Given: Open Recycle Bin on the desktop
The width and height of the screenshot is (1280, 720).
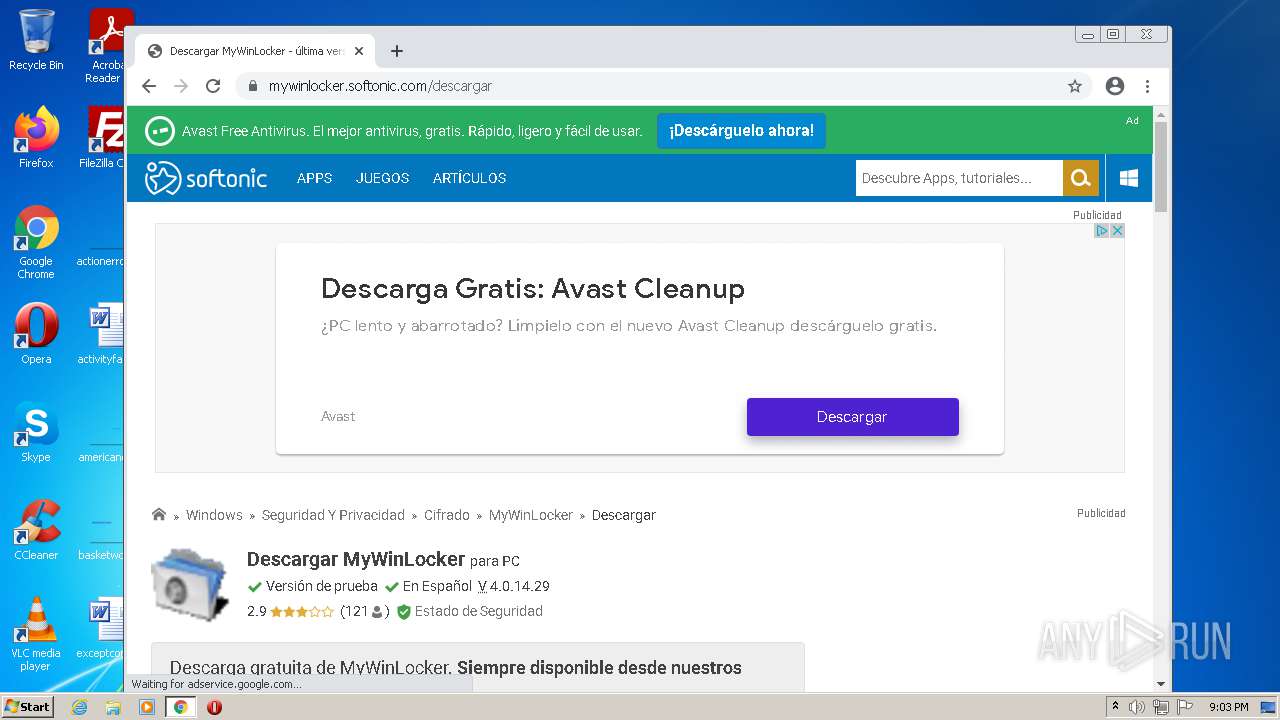Looking at the screenshot, I should (x=36, y=40).
